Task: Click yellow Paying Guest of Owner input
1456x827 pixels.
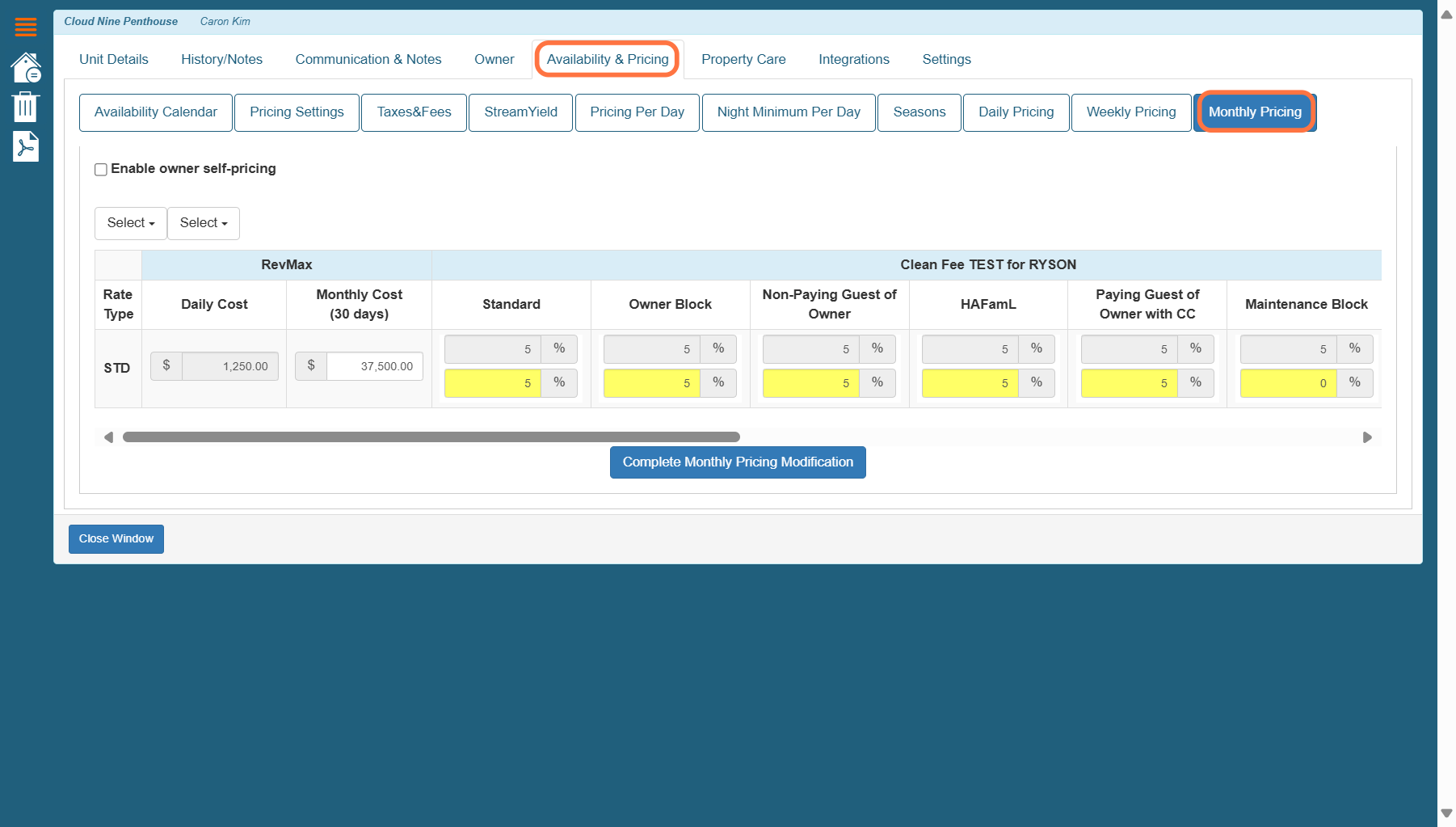Action: click(x=1130, y=383)
